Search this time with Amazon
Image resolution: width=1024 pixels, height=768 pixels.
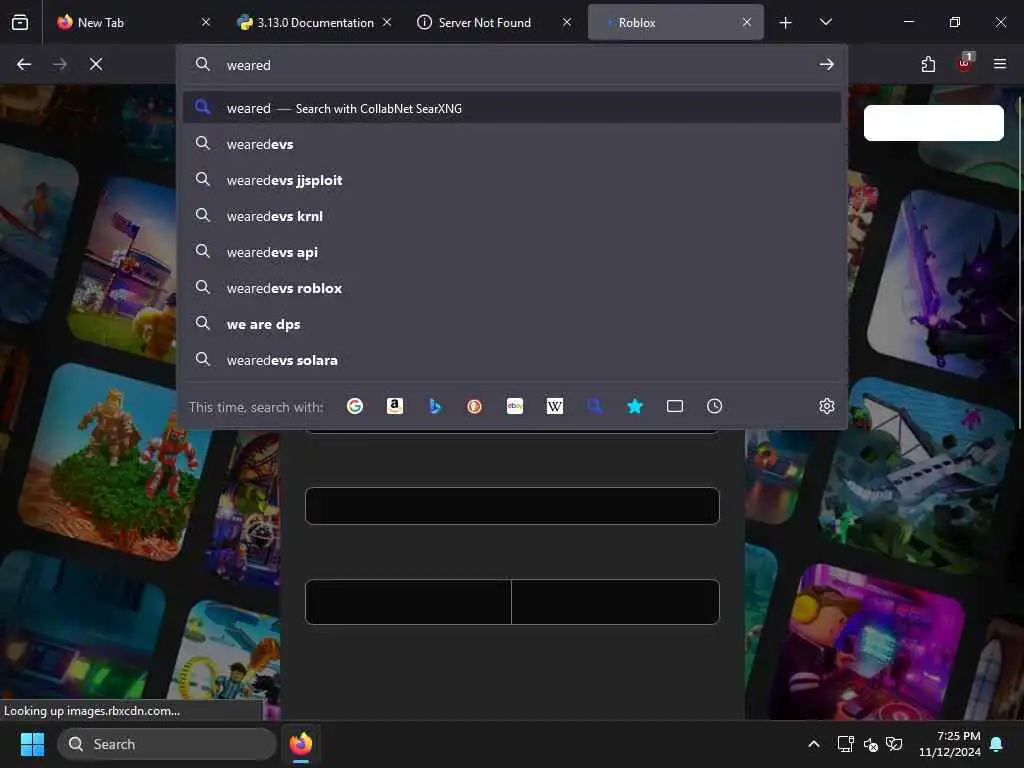pyautogui.click(x=394, y=406)
